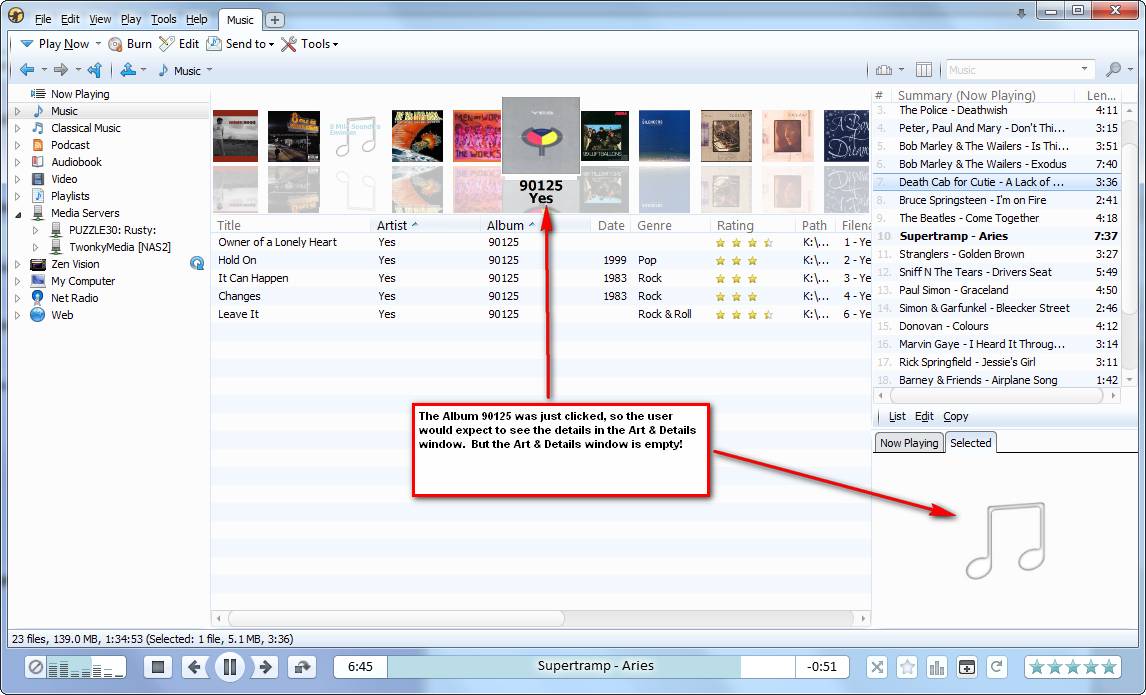This screenshot has width=1146, height=695.
Task: Toggle shuffle in the player bar
Action: [x=876, y=667]
